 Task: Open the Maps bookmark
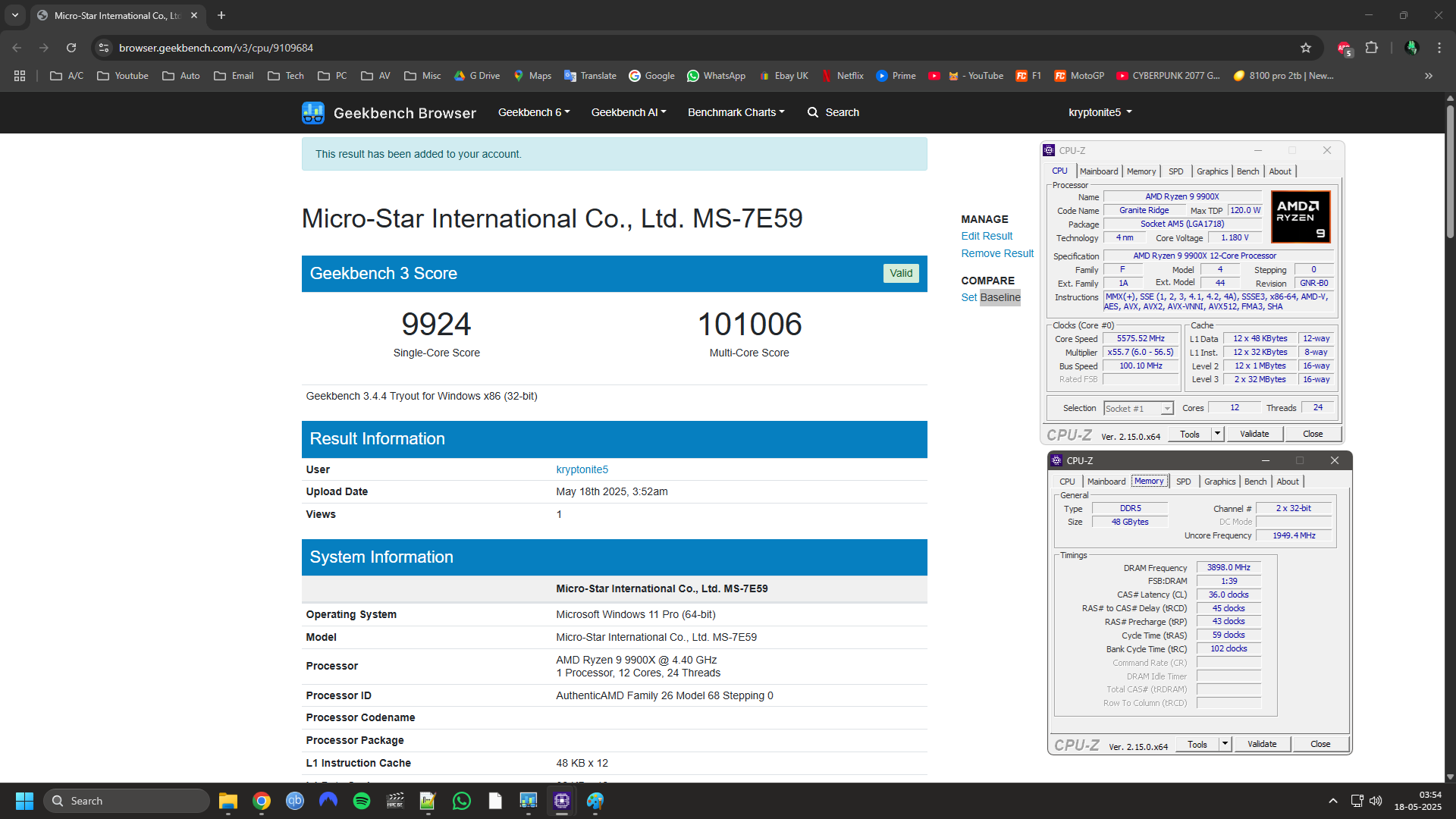pyautogui.click(x=532, y=76)
